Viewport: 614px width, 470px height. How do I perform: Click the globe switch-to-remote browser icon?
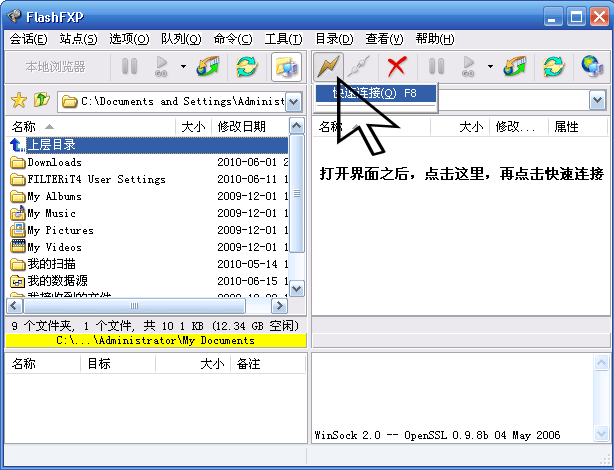point(592,66)
